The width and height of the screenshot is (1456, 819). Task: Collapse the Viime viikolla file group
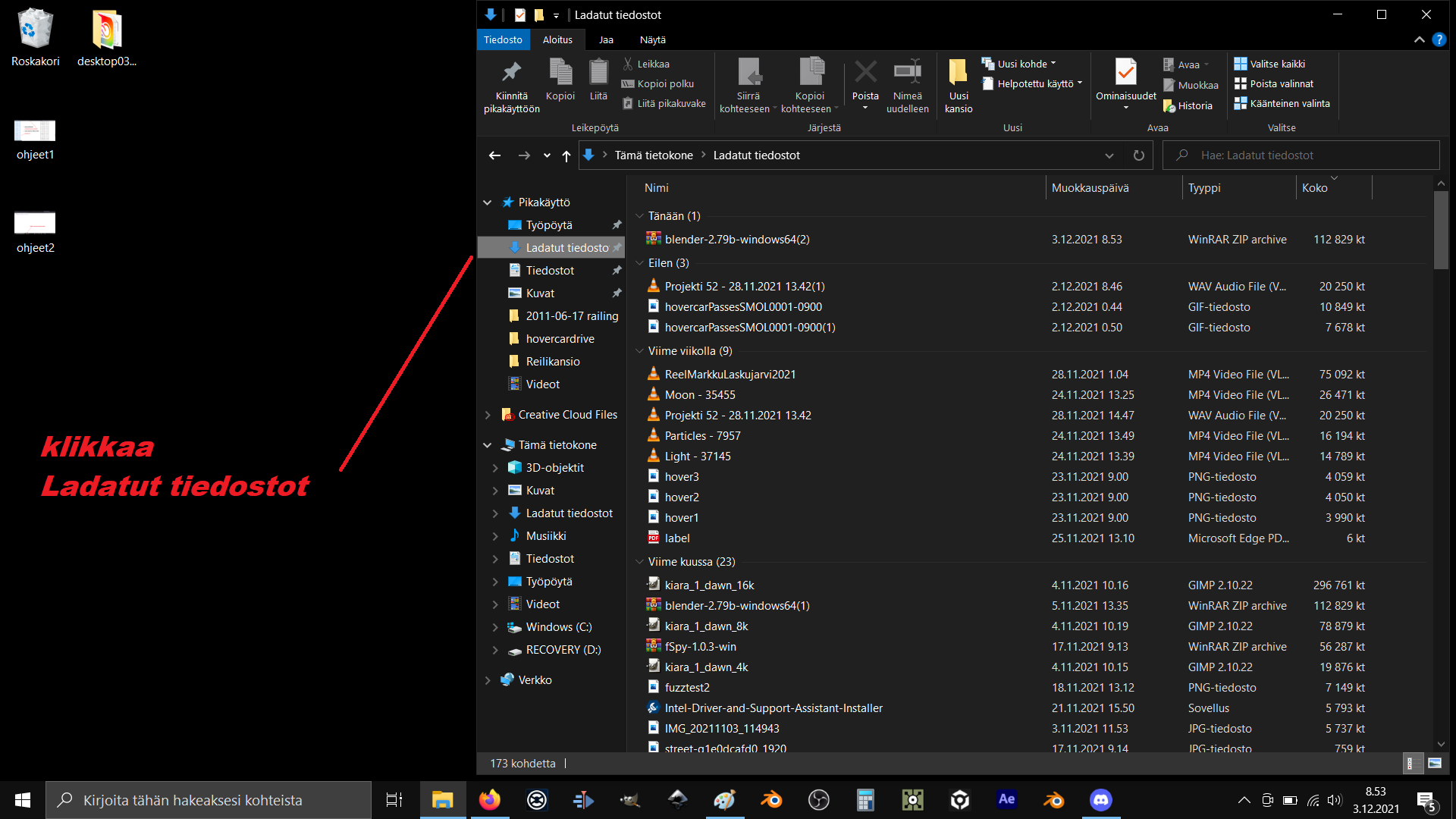pos(639,351)
